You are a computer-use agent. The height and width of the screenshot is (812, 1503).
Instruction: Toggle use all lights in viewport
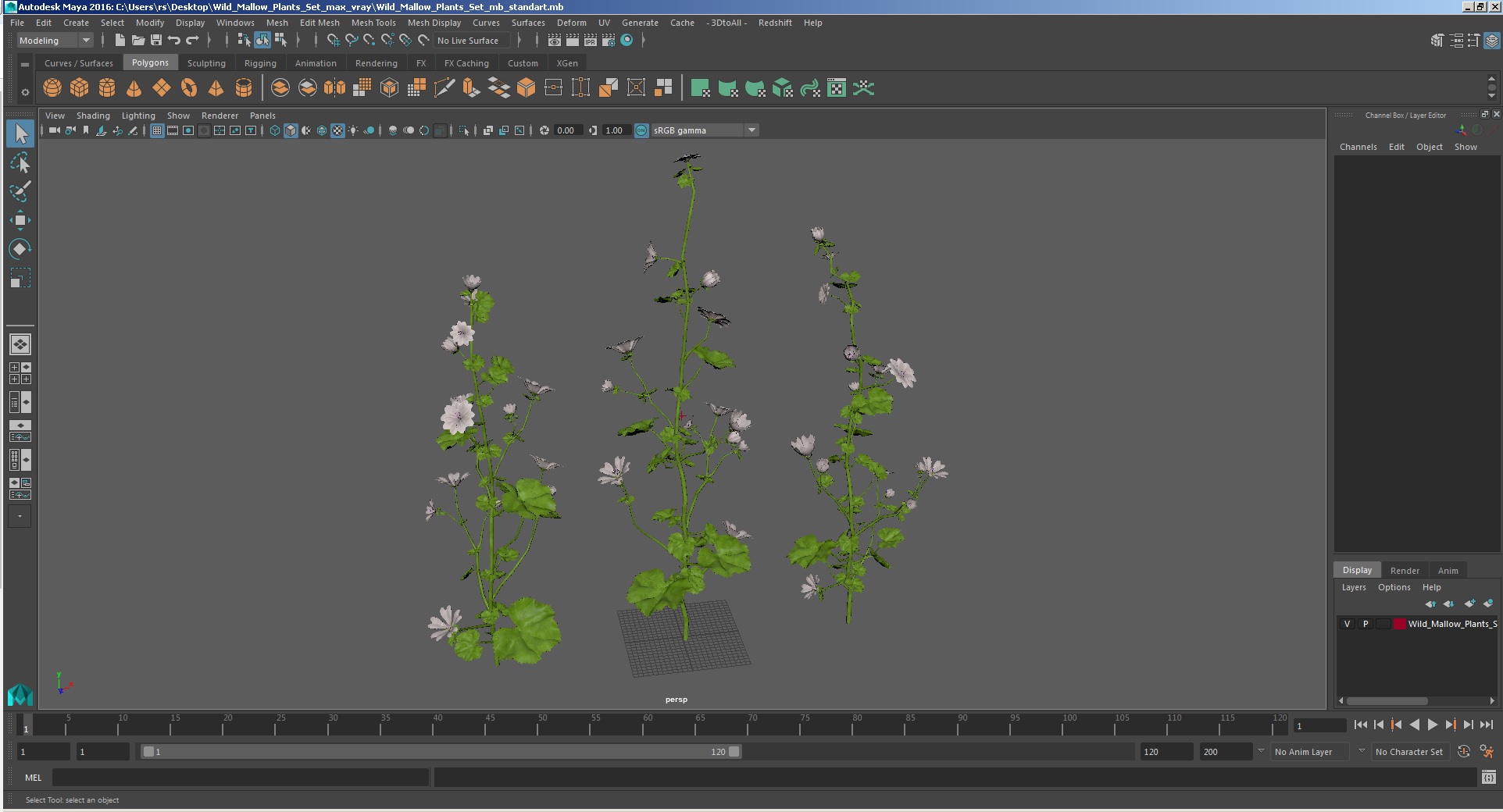353,130
